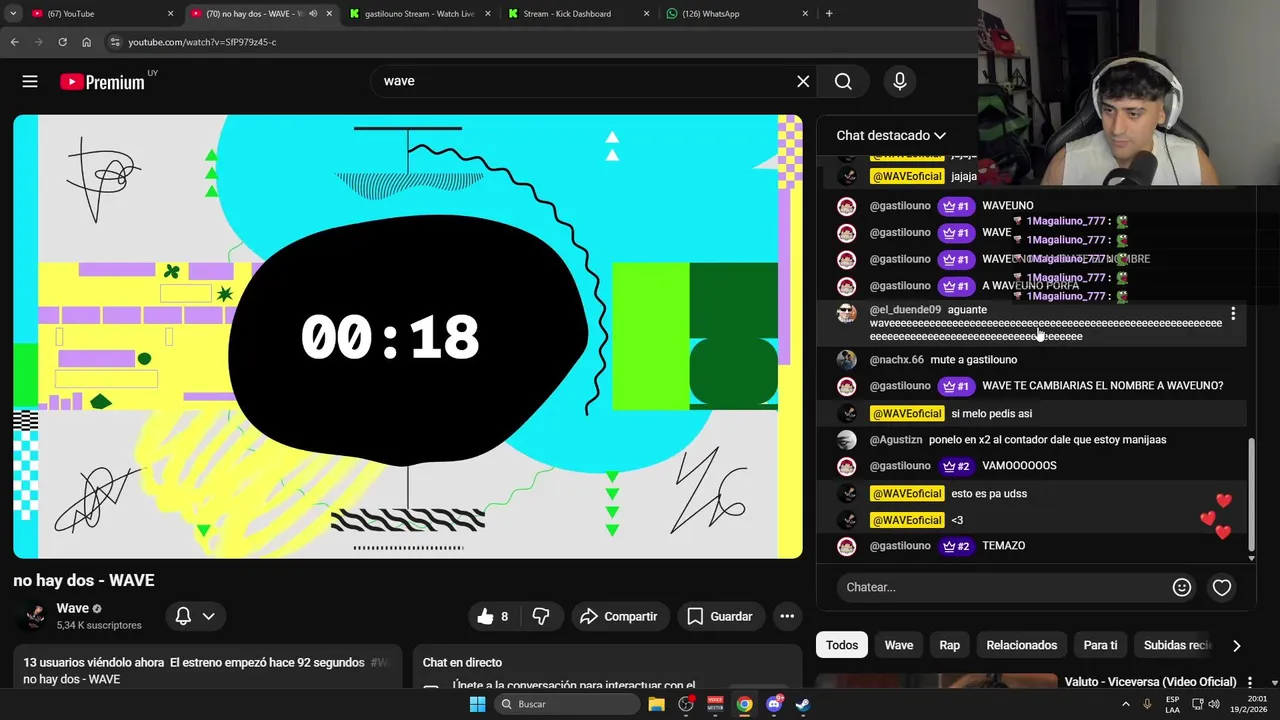Open more actions ellipsis beside Guardar
Screen dimensions: 1280x720
(x=787, y=616)
